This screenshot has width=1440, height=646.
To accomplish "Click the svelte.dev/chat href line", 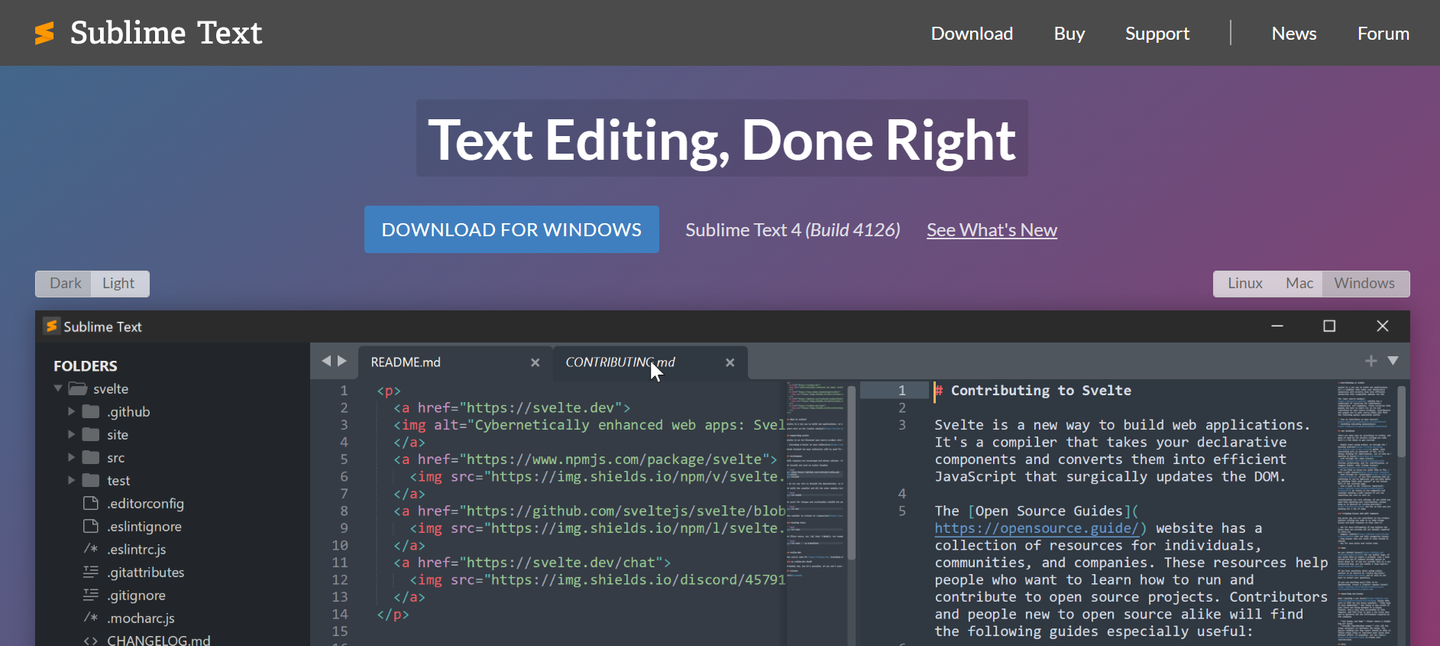I will point(532,562).
